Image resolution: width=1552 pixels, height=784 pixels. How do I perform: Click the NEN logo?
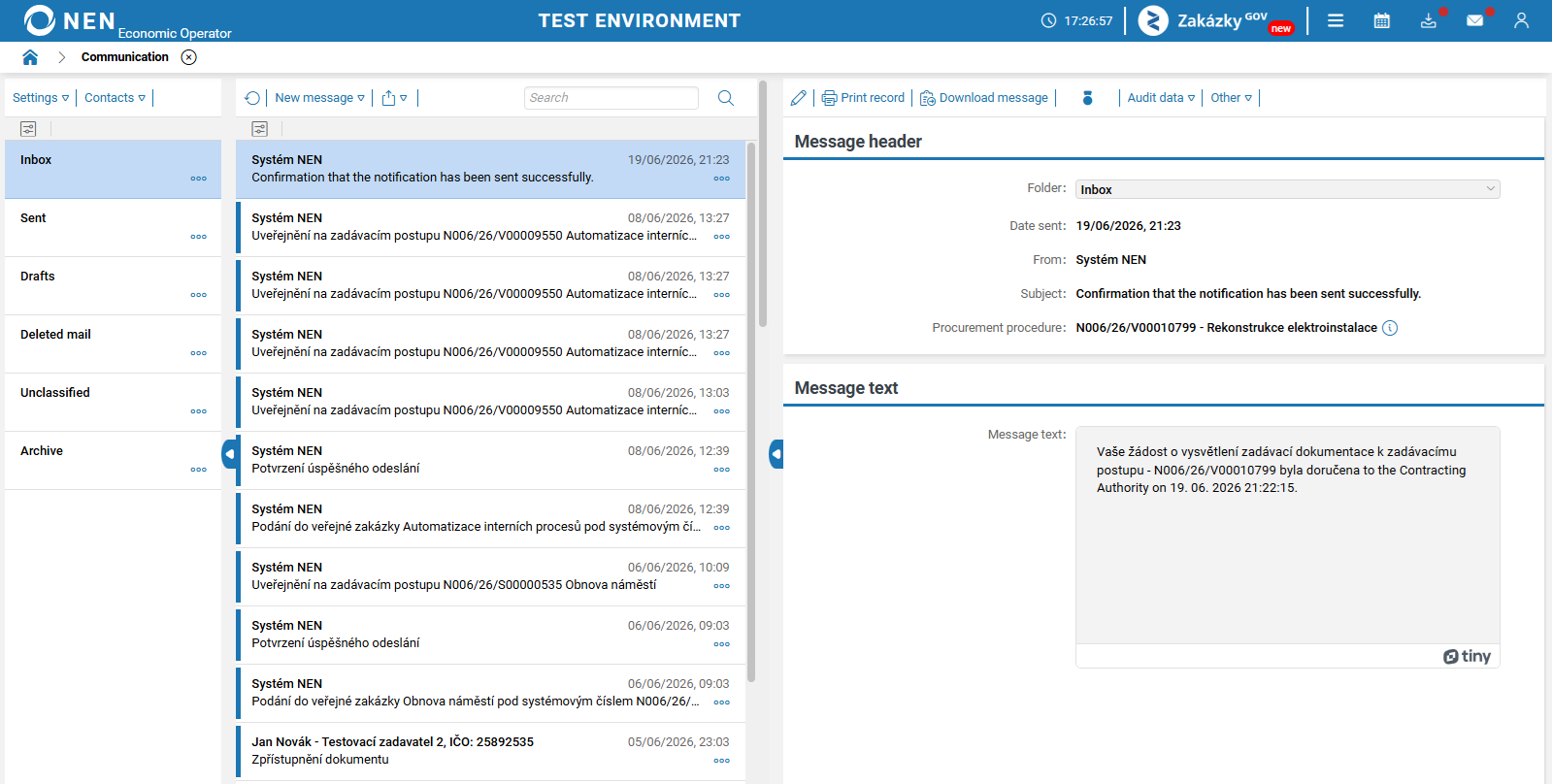click(69, 20)
